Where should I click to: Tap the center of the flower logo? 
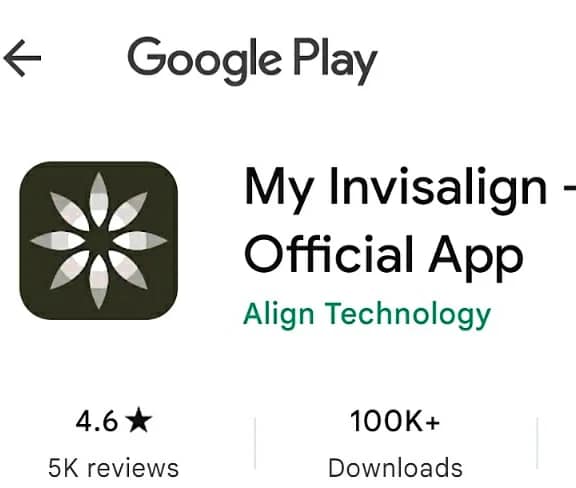point(98,241)
